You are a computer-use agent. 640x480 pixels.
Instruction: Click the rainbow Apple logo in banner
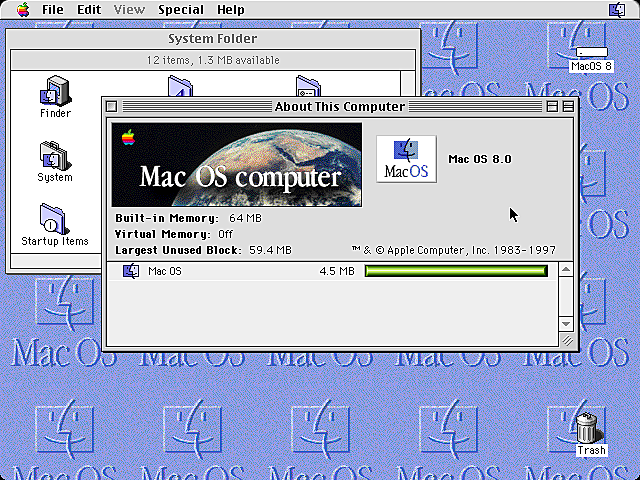(128, 137)
